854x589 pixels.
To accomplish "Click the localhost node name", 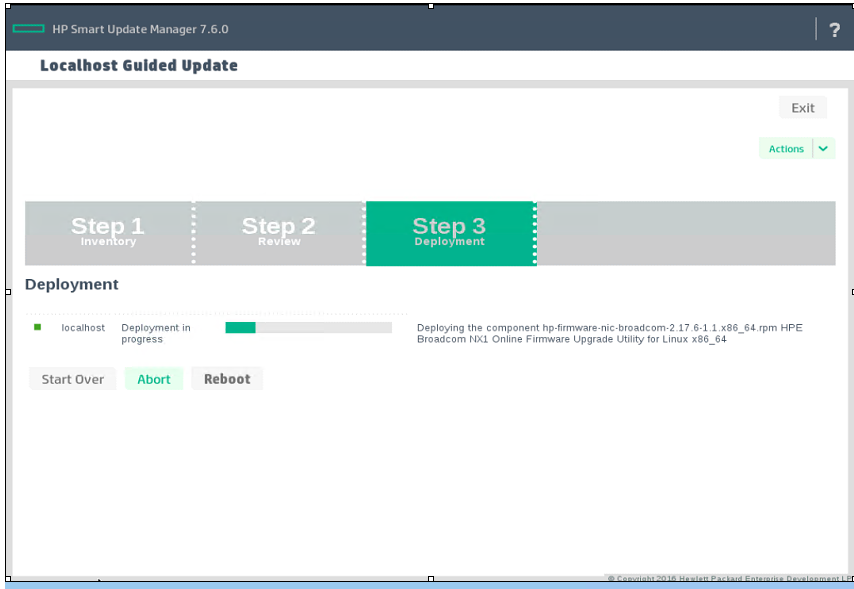I will click(x=83, y=327).
